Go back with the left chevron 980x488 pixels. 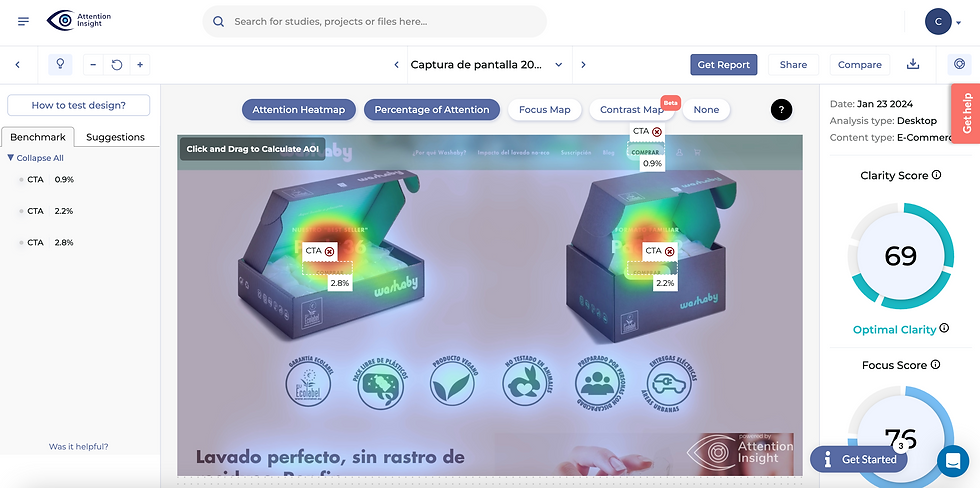click(x=18, y=64)
